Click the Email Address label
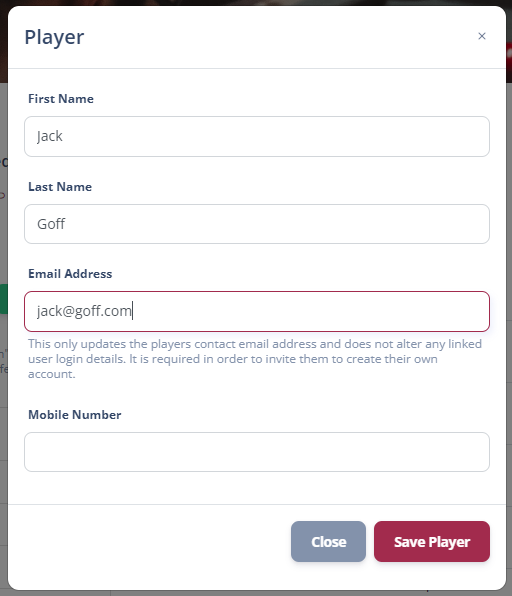512x596 pixels. [x=70, y=274]
